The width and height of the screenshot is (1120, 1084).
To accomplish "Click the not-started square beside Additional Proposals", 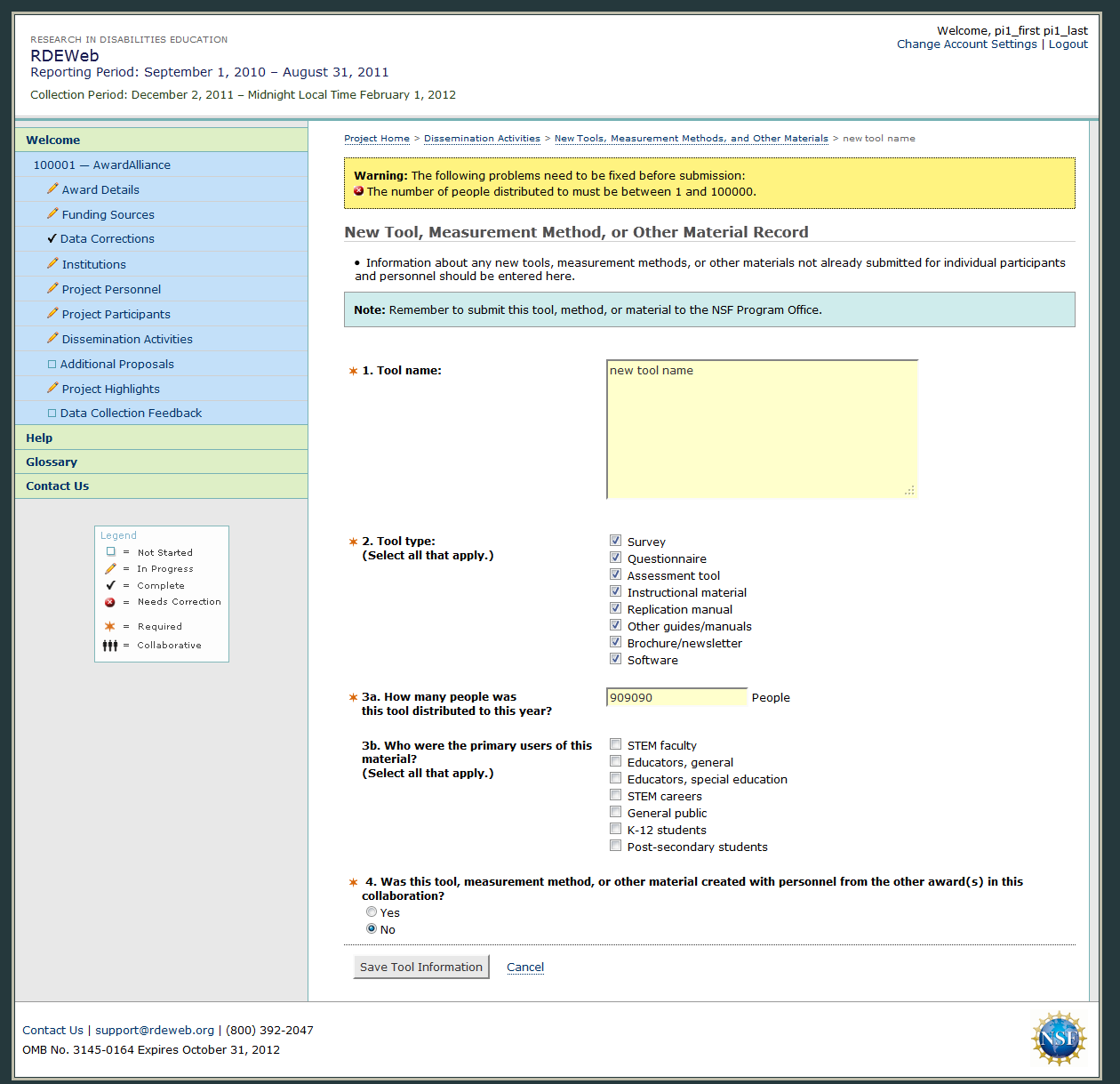I will click(x=52, y=364).
